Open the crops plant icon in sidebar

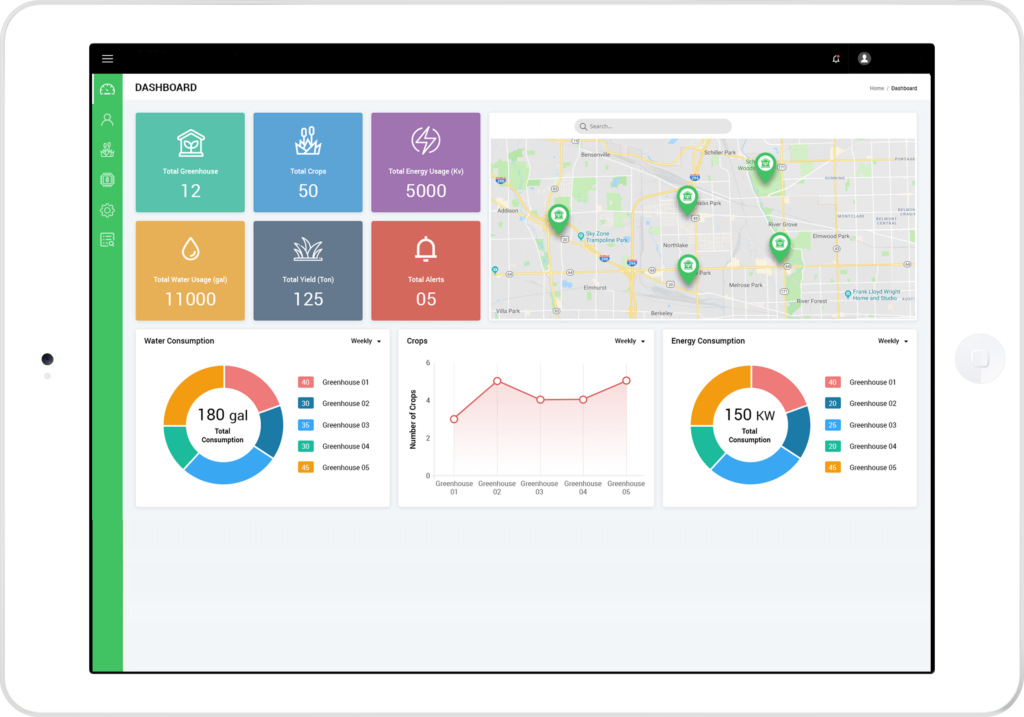tap(107, 150)
